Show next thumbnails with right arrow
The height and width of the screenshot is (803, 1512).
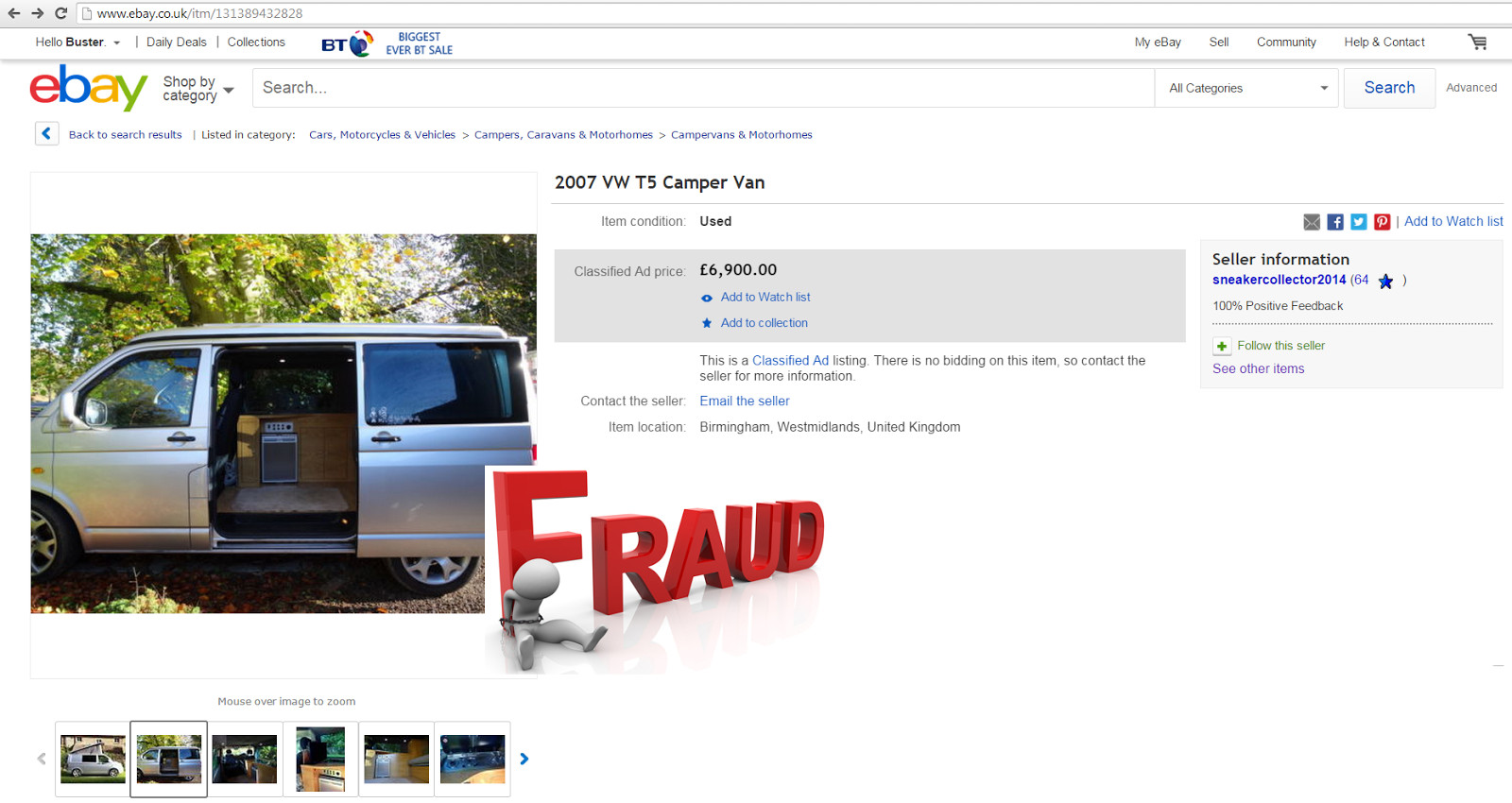(x=524, y=759)
